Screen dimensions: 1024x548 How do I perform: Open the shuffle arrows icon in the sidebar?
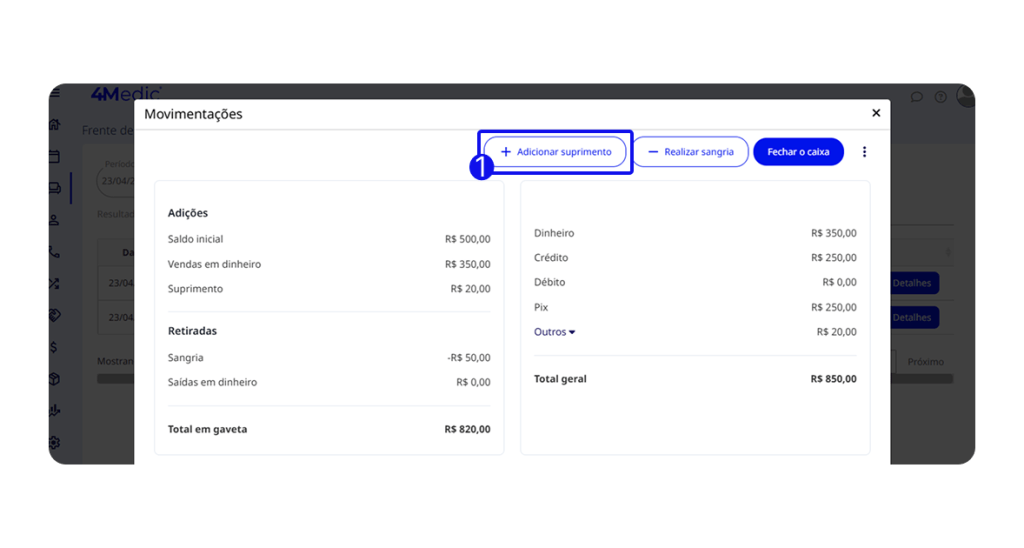(54, 284)
